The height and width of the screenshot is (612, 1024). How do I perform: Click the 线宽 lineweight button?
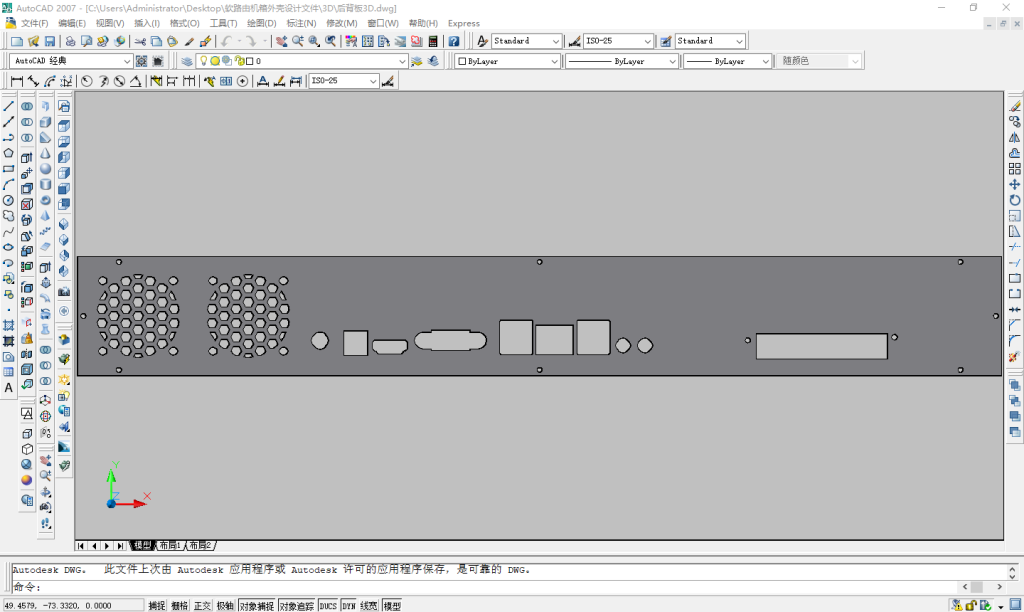pos(369,606)
